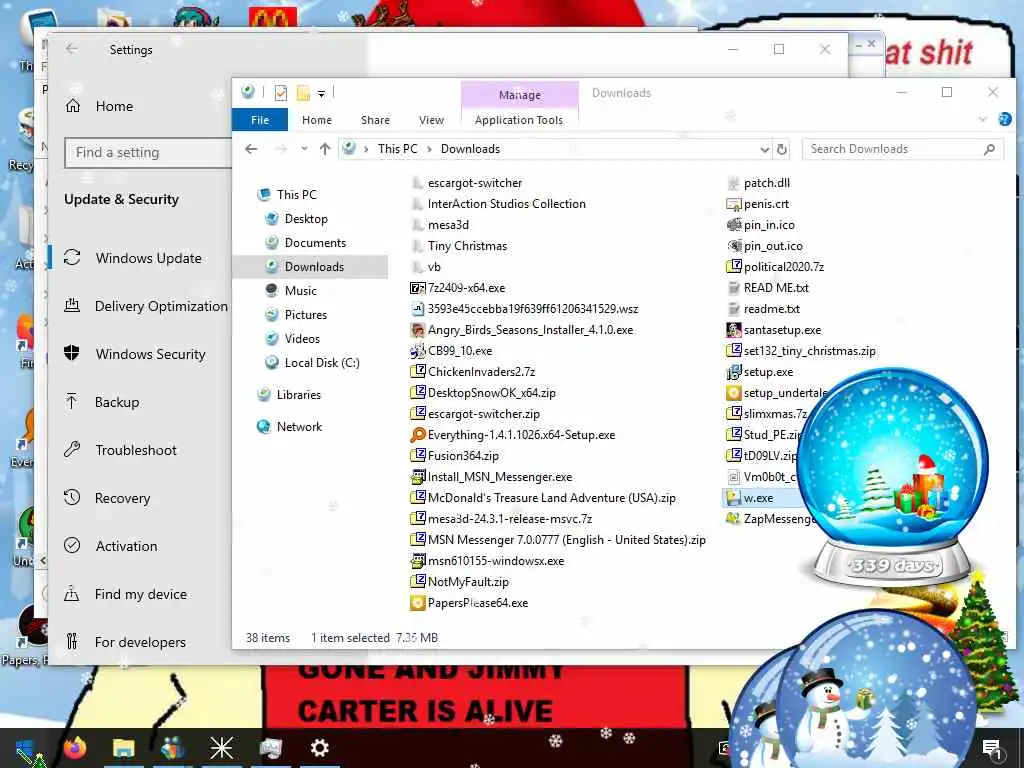
Task: Click Find a setting search box
Action: click(x=148, y=153)
